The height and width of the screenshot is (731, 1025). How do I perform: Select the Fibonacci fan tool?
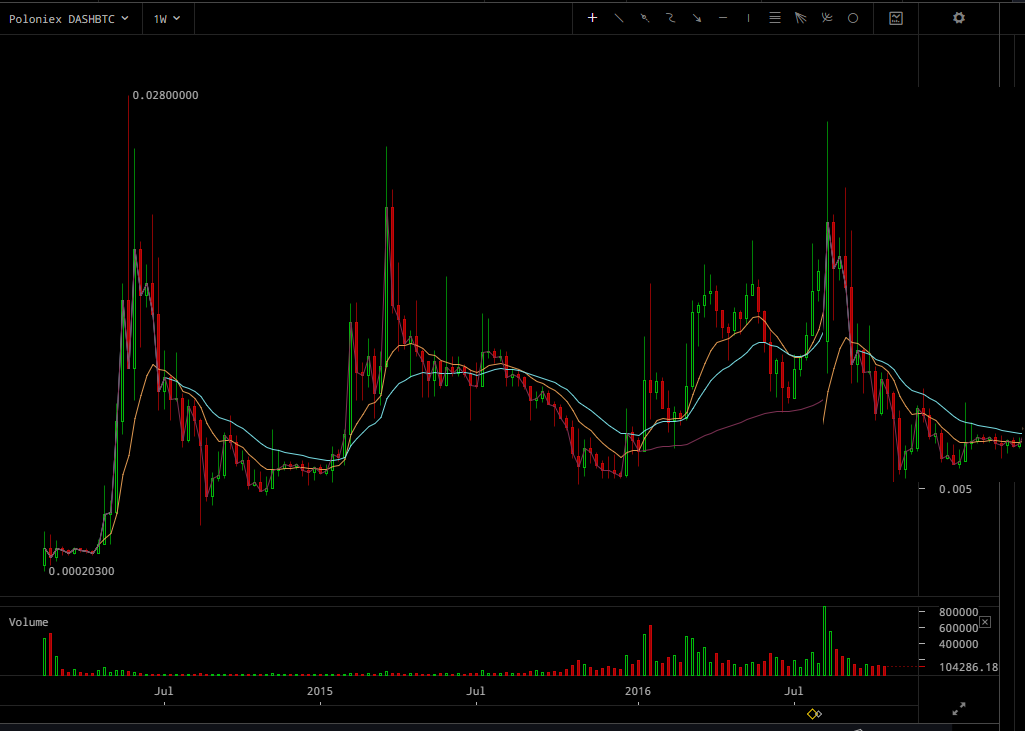point(801,18)
